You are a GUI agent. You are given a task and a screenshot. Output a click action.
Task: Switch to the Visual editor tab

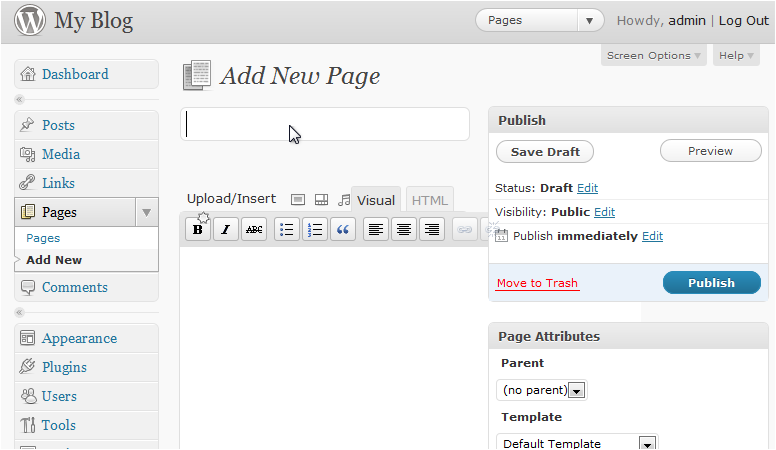[x=376, y=200]
